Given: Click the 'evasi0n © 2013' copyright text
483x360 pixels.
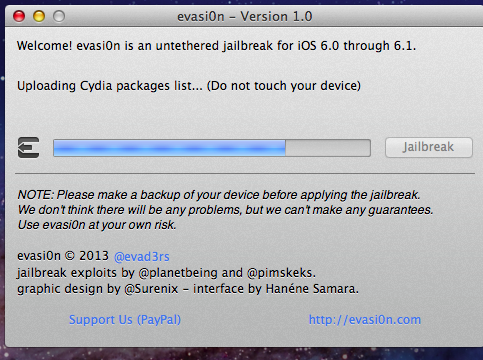Looking at the screenshot, I should [63, 256].
